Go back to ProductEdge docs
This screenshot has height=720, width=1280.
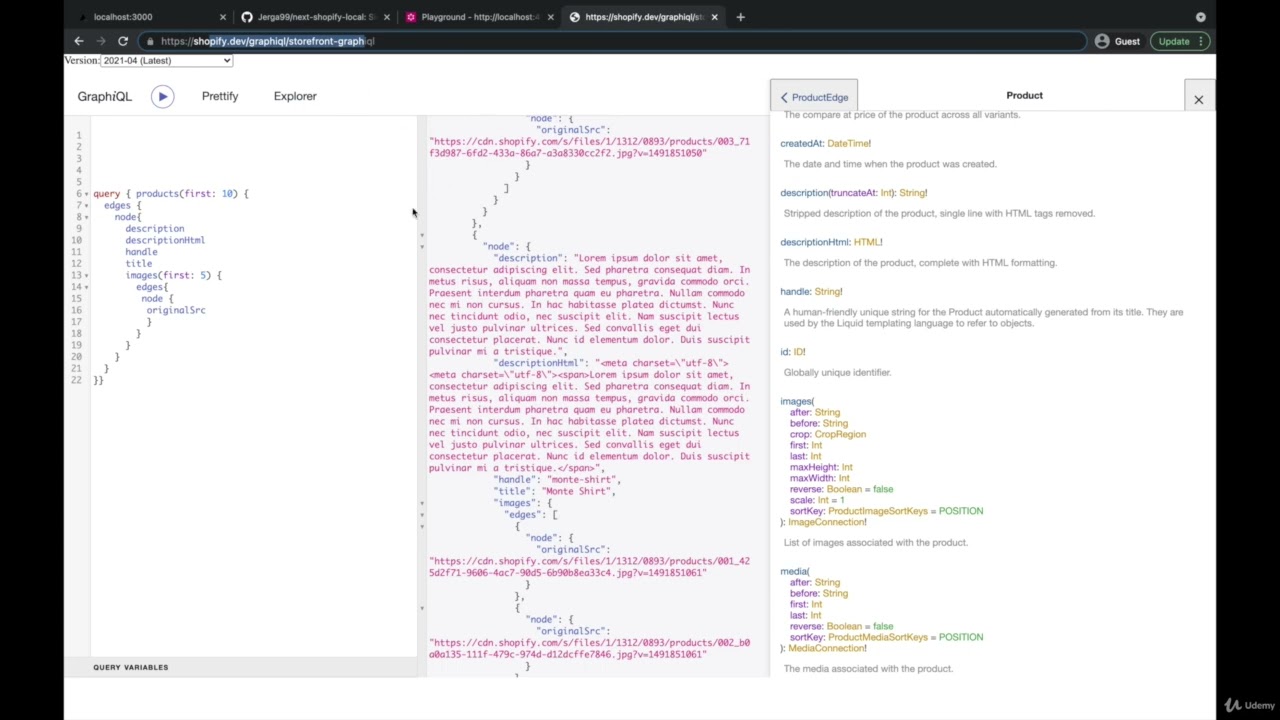tap(814, 97)
